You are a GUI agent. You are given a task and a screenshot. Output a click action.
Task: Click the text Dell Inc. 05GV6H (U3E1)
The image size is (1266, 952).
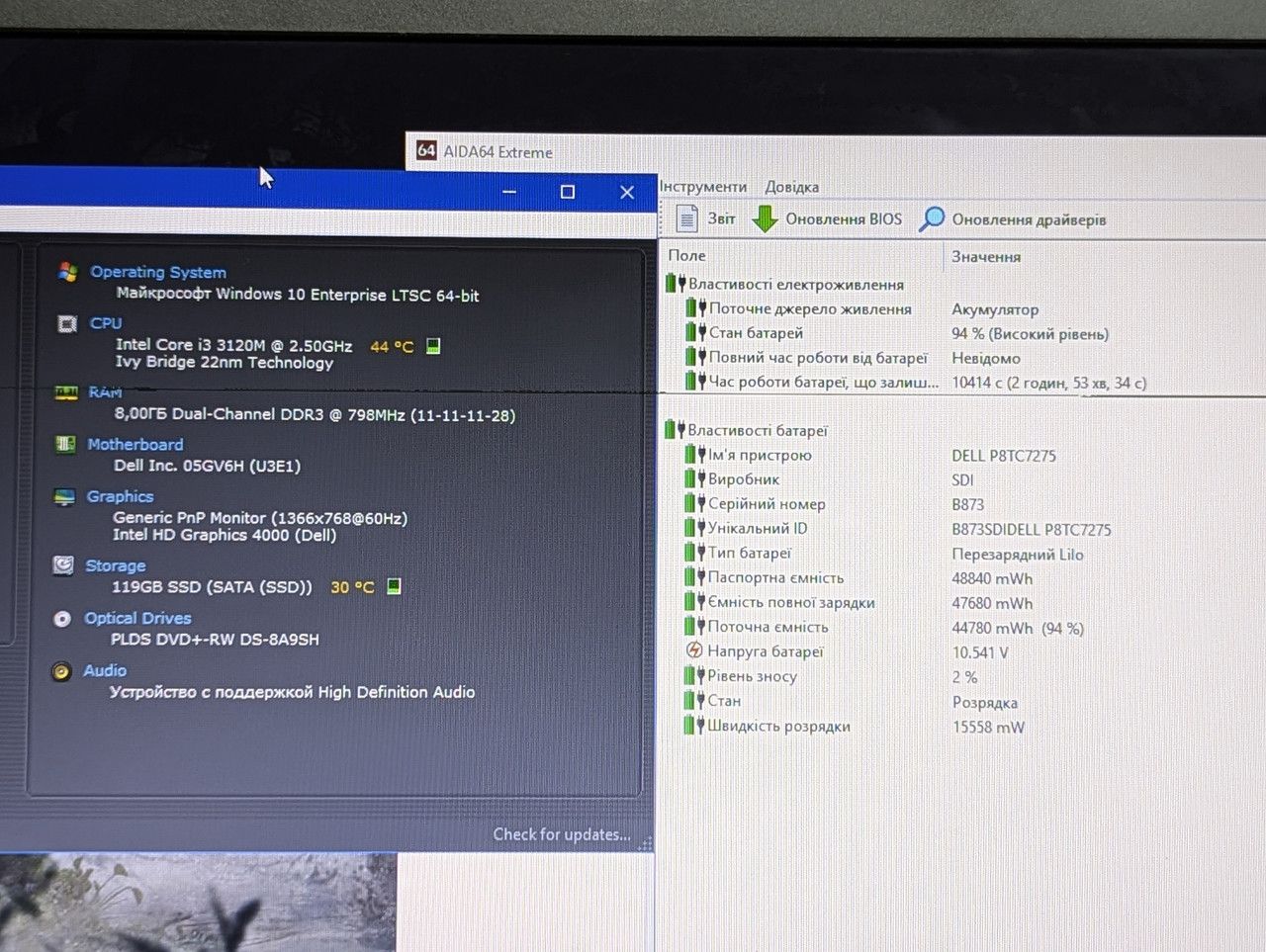(x=207, y=466)
